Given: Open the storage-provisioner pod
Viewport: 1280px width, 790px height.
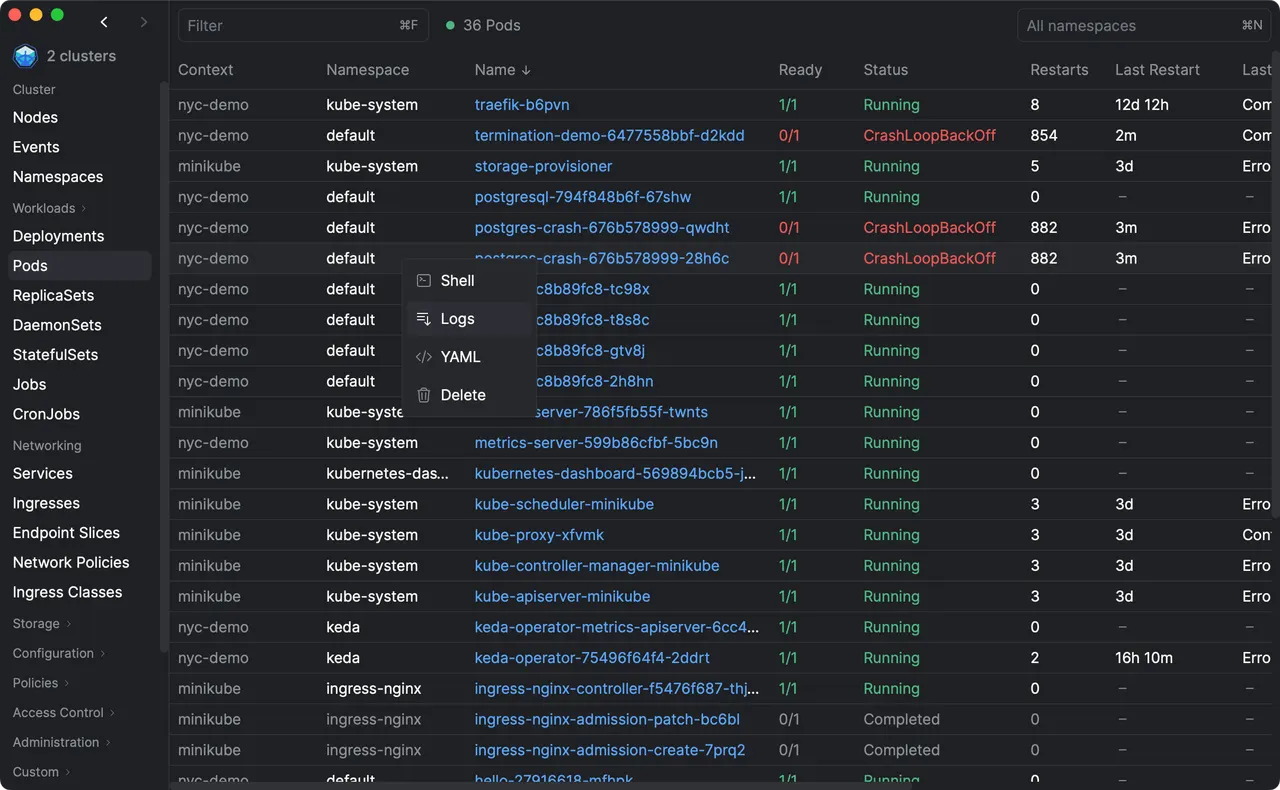Looking at the screenshot, I should coord(543,166).
